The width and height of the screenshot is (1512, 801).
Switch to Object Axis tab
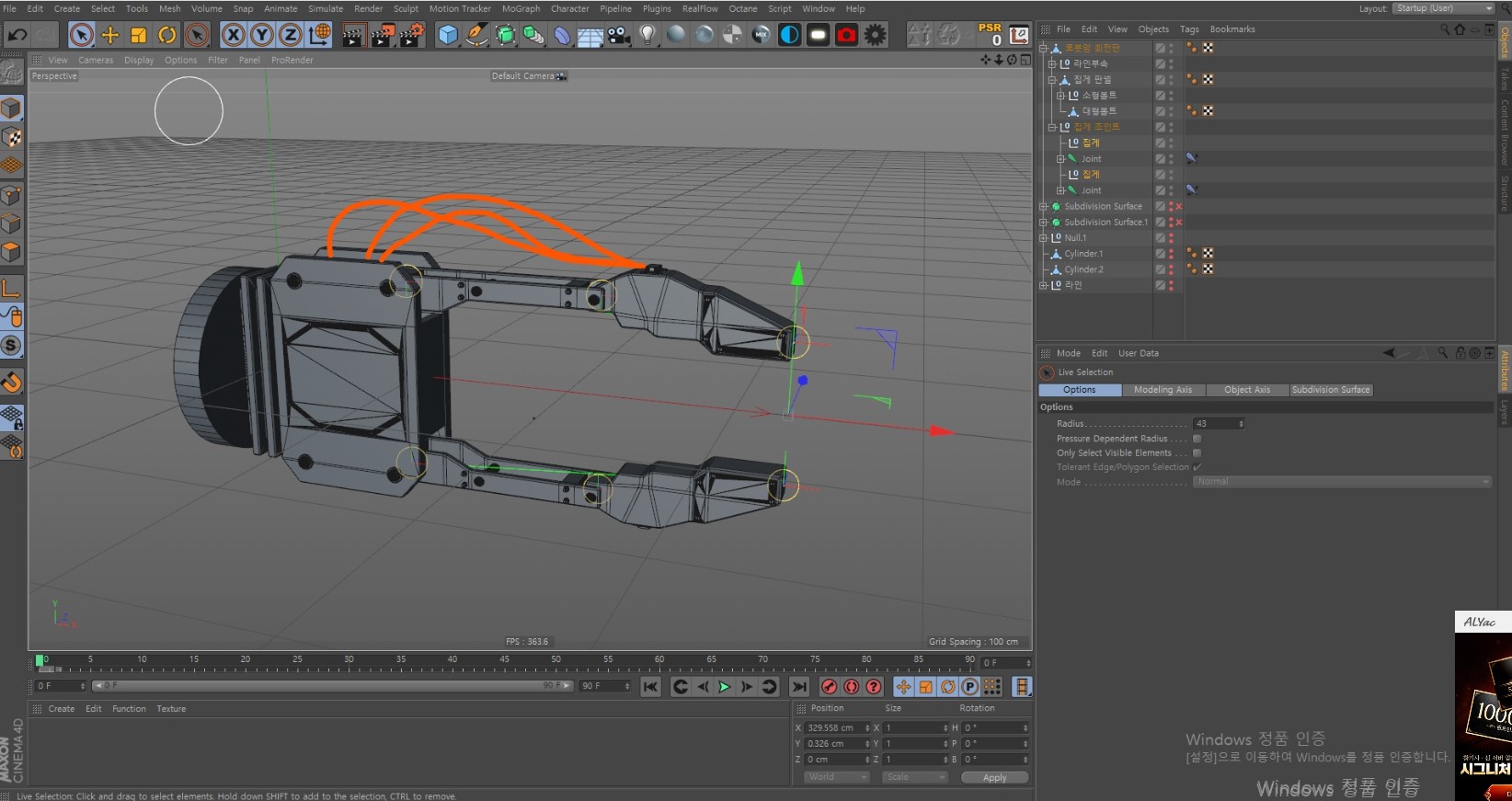[1247, 390]
